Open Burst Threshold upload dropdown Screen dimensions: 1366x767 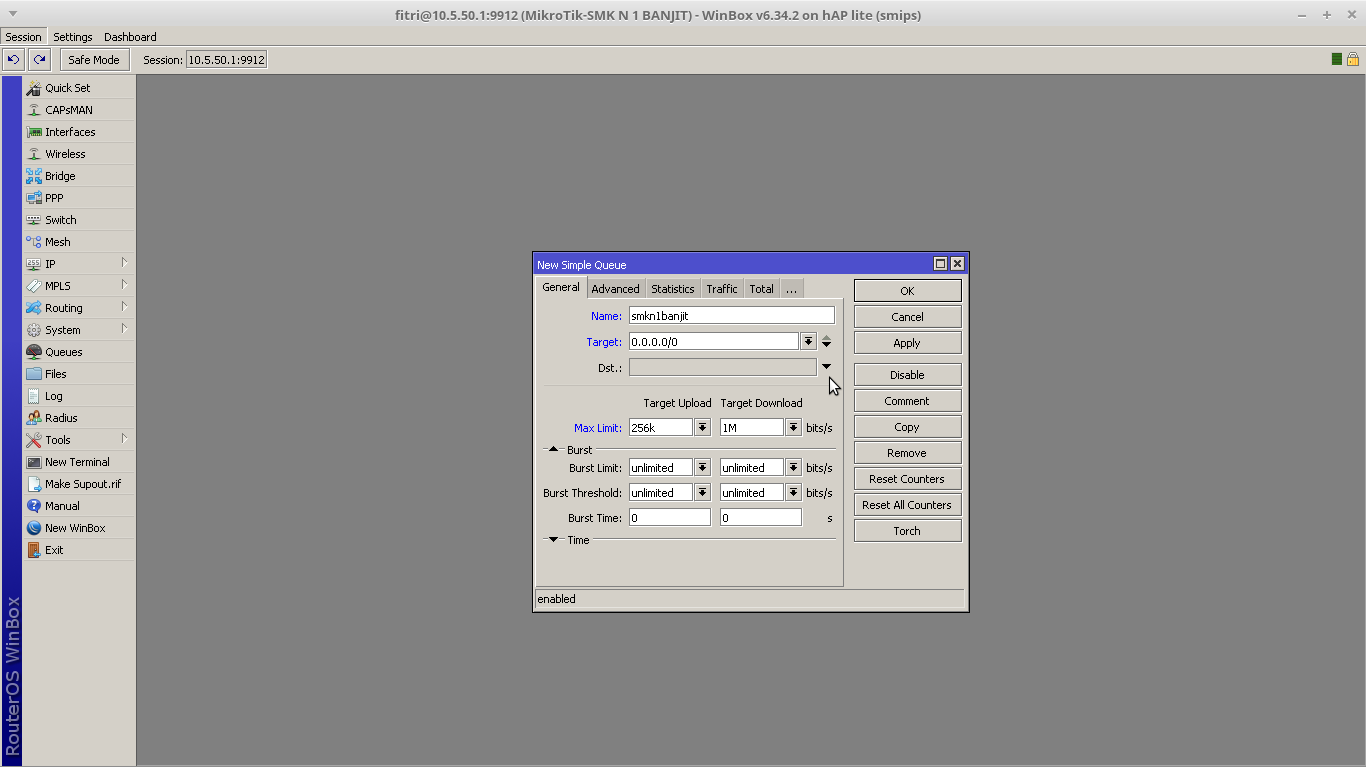pyautogui.click(x=702, y=493)
